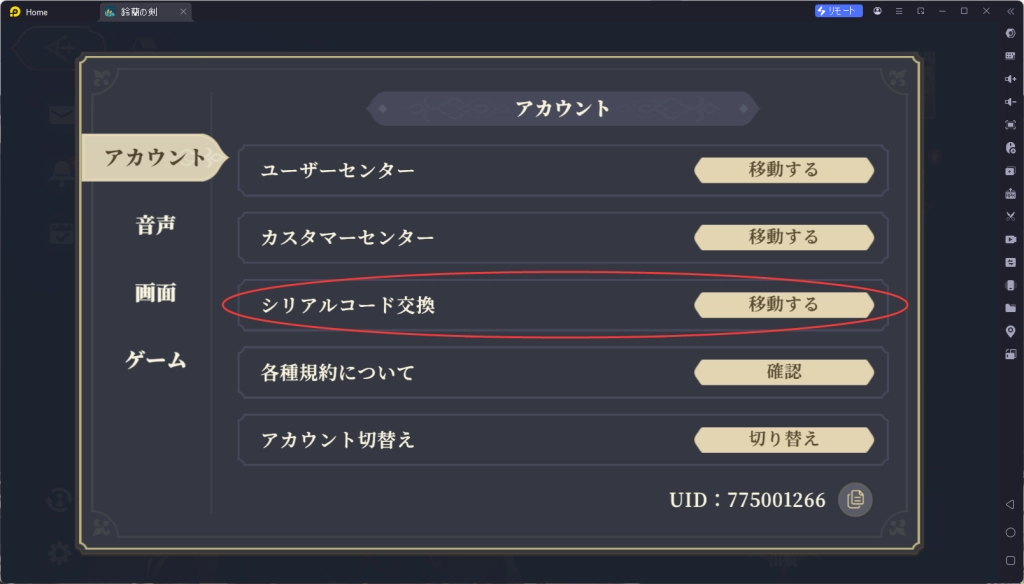Start screen recording with the video icon

click(1010, 239)
